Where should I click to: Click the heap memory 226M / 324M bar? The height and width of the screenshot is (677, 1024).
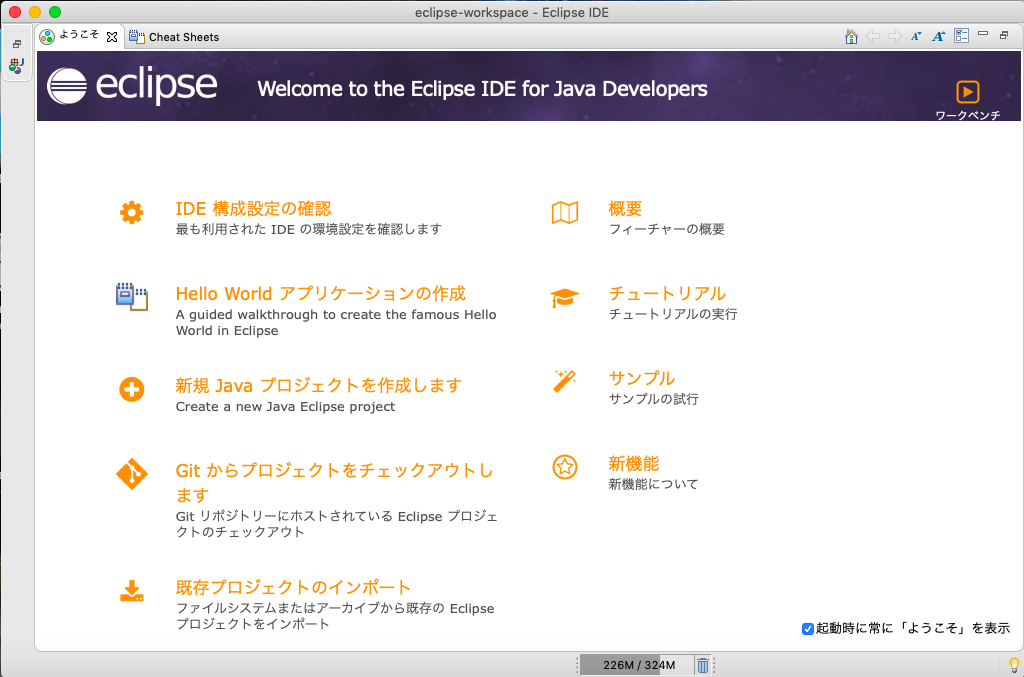638,666
